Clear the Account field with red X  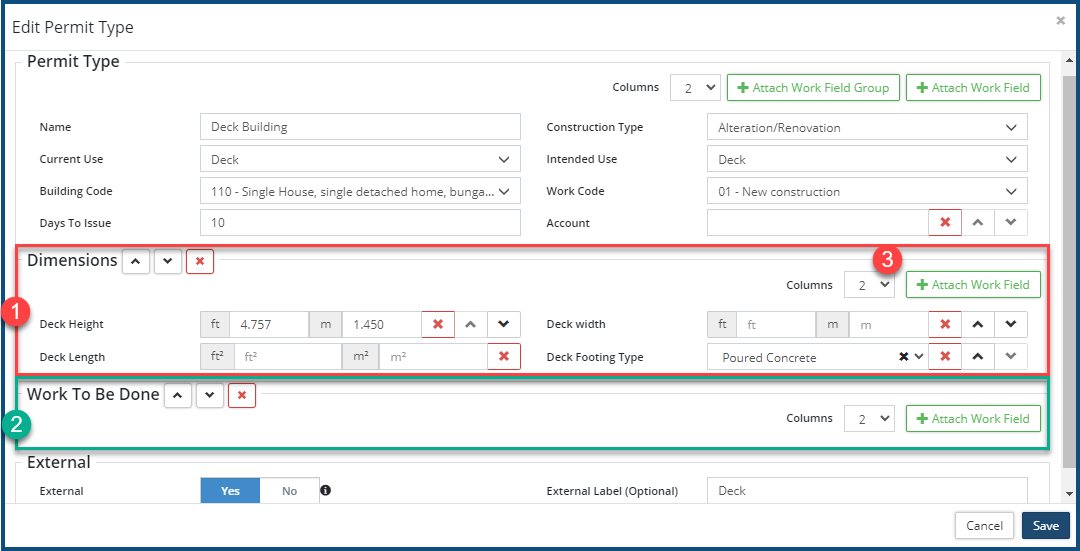(945, 223)
